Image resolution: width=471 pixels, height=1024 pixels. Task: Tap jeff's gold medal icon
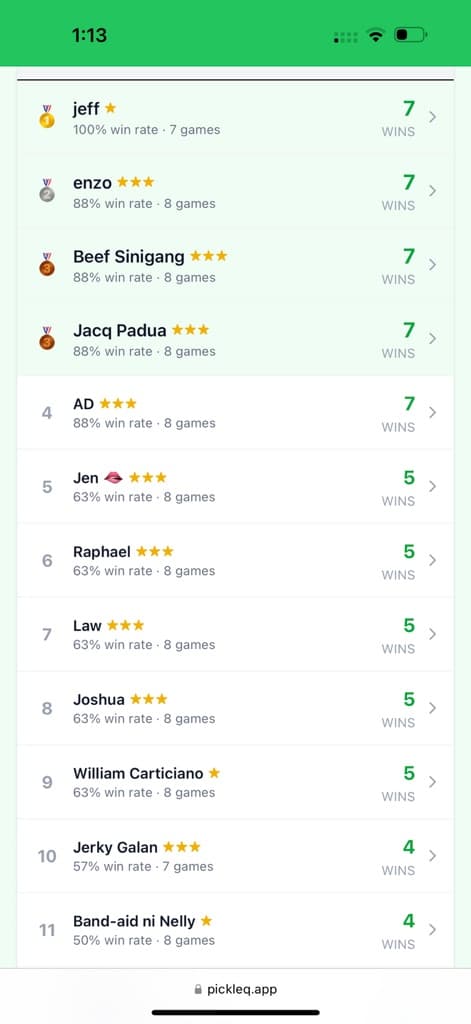[46, 117]
